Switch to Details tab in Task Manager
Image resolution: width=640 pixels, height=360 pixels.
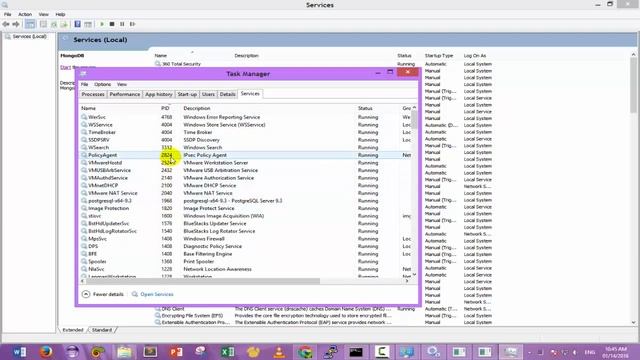pyautogui.click(x=227, y=94)
